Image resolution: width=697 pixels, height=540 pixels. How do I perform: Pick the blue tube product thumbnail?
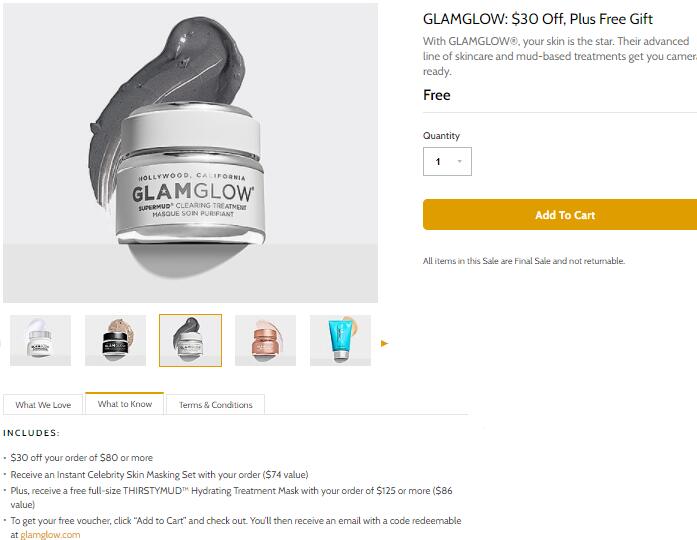pyautogui.click(x=340, y=340)
